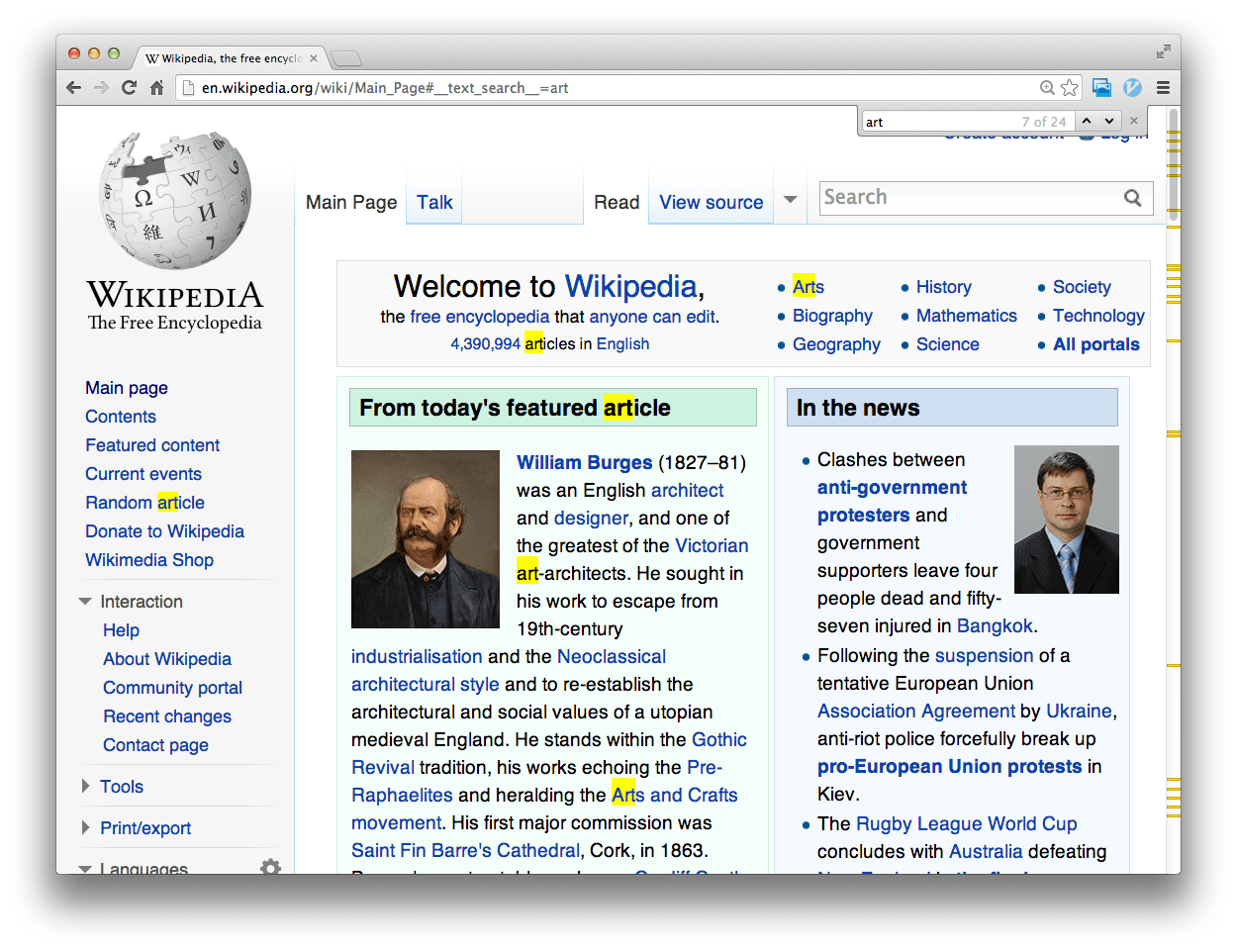
Task: Click the Wikipedia Search input box
Action: (x=970, y=198)
